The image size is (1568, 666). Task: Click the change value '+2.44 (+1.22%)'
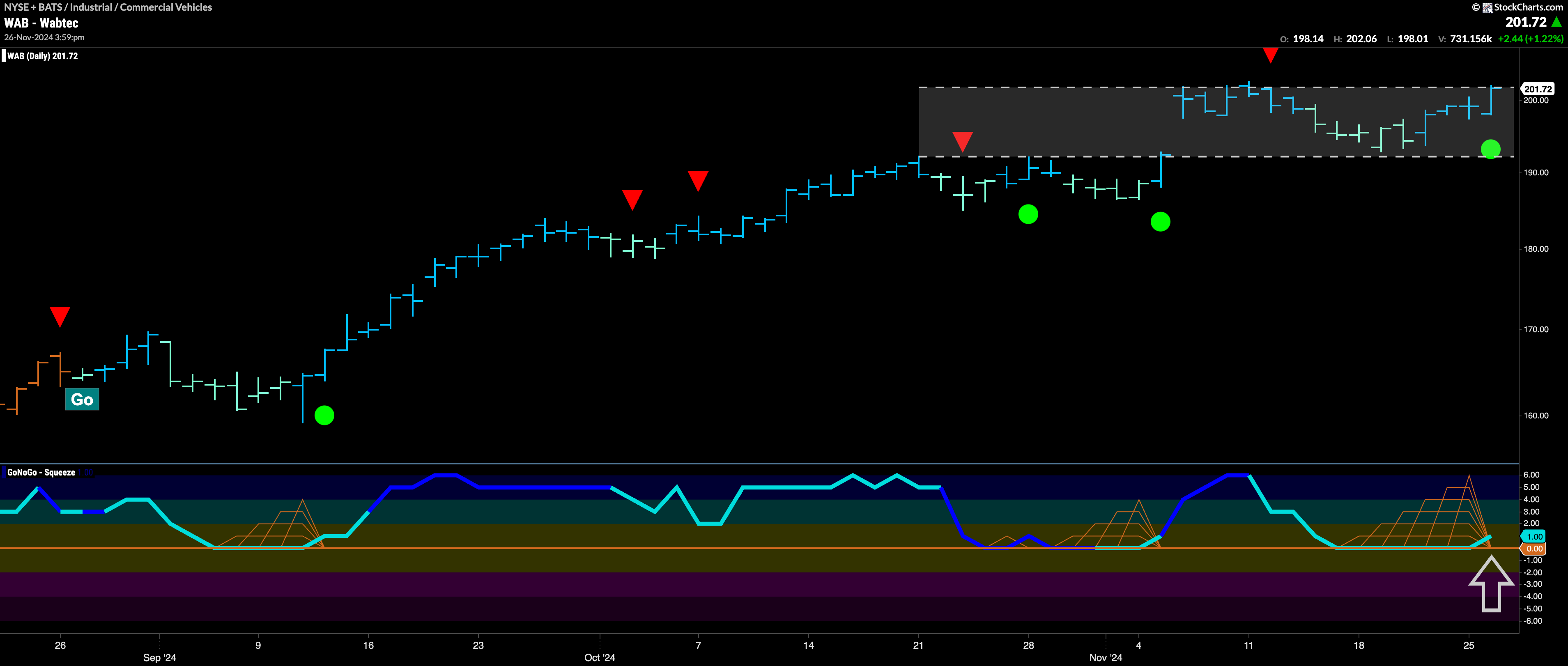coord(1530,39)
